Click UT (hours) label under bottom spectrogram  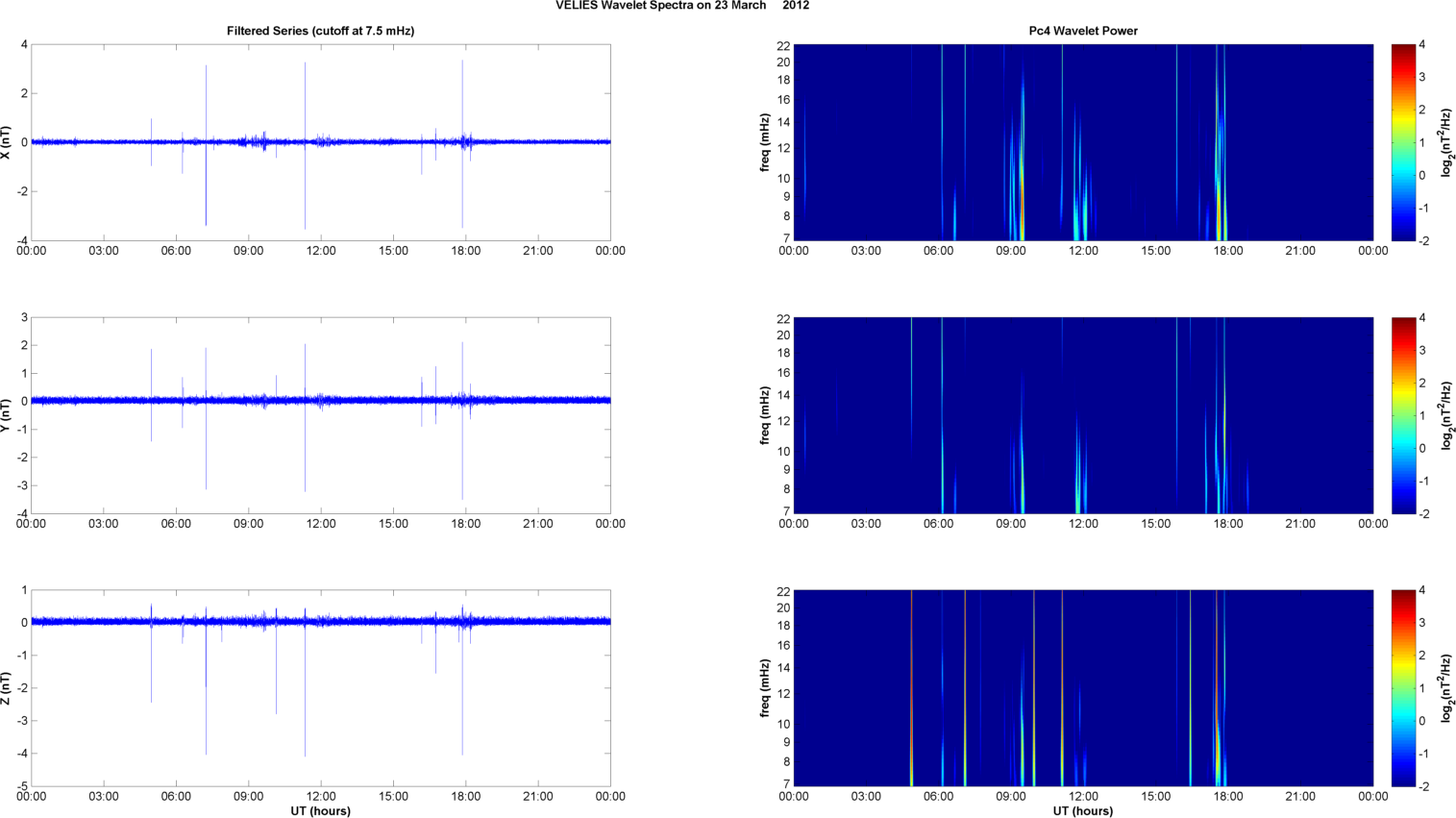pyautogui.click(x=1082, y=811)
